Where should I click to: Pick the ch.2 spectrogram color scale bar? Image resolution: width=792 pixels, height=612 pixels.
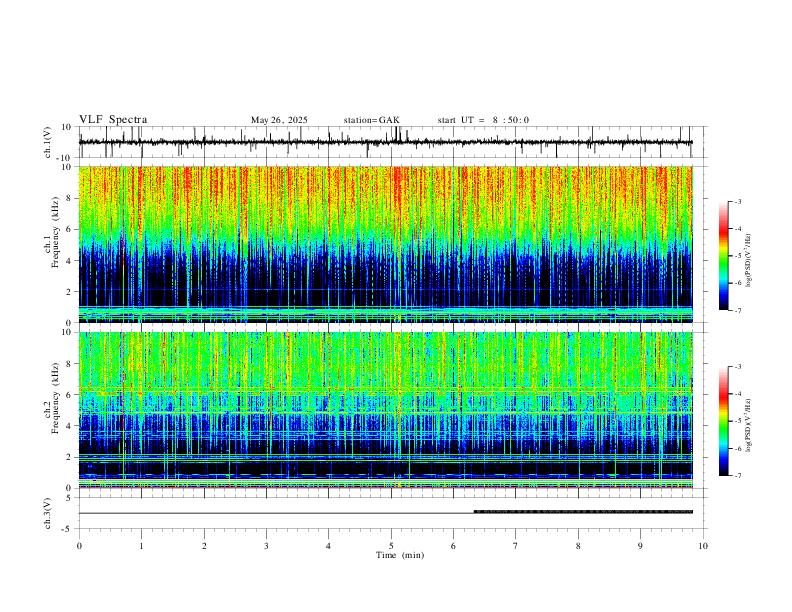pyautogui.click(x=723, y=421)
